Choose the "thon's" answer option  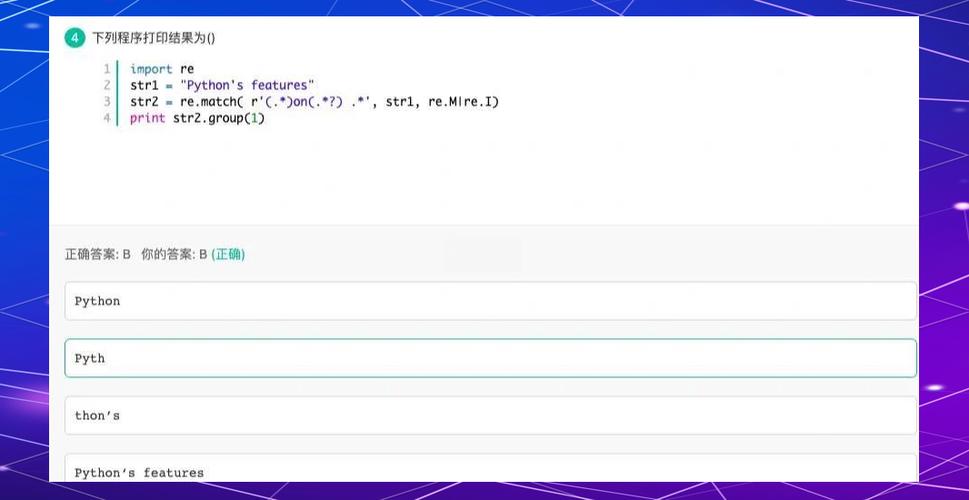point(490,415)
